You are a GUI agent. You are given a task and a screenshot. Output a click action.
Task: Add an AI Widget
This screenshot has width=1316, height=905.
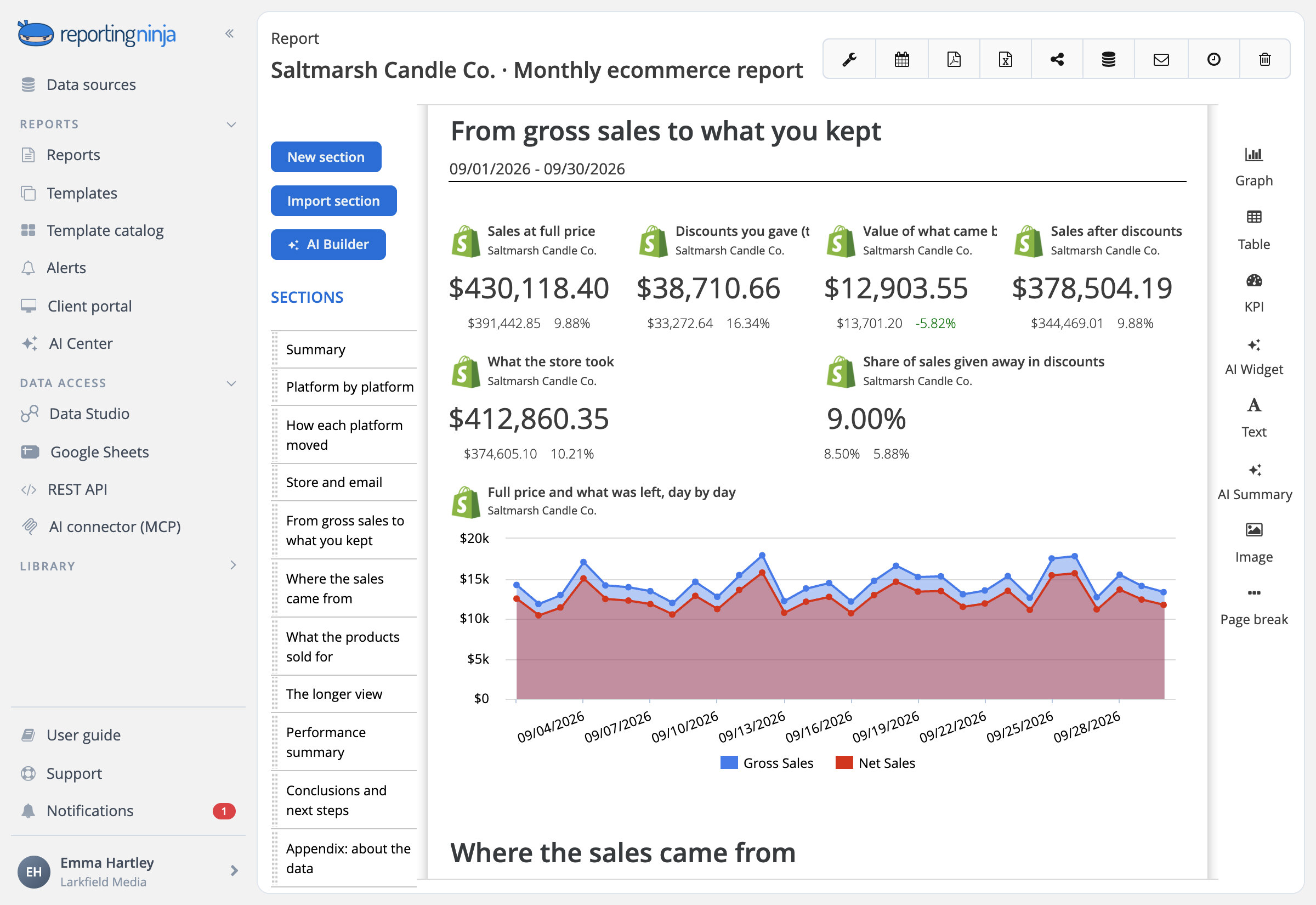(x=1253, y=356)
